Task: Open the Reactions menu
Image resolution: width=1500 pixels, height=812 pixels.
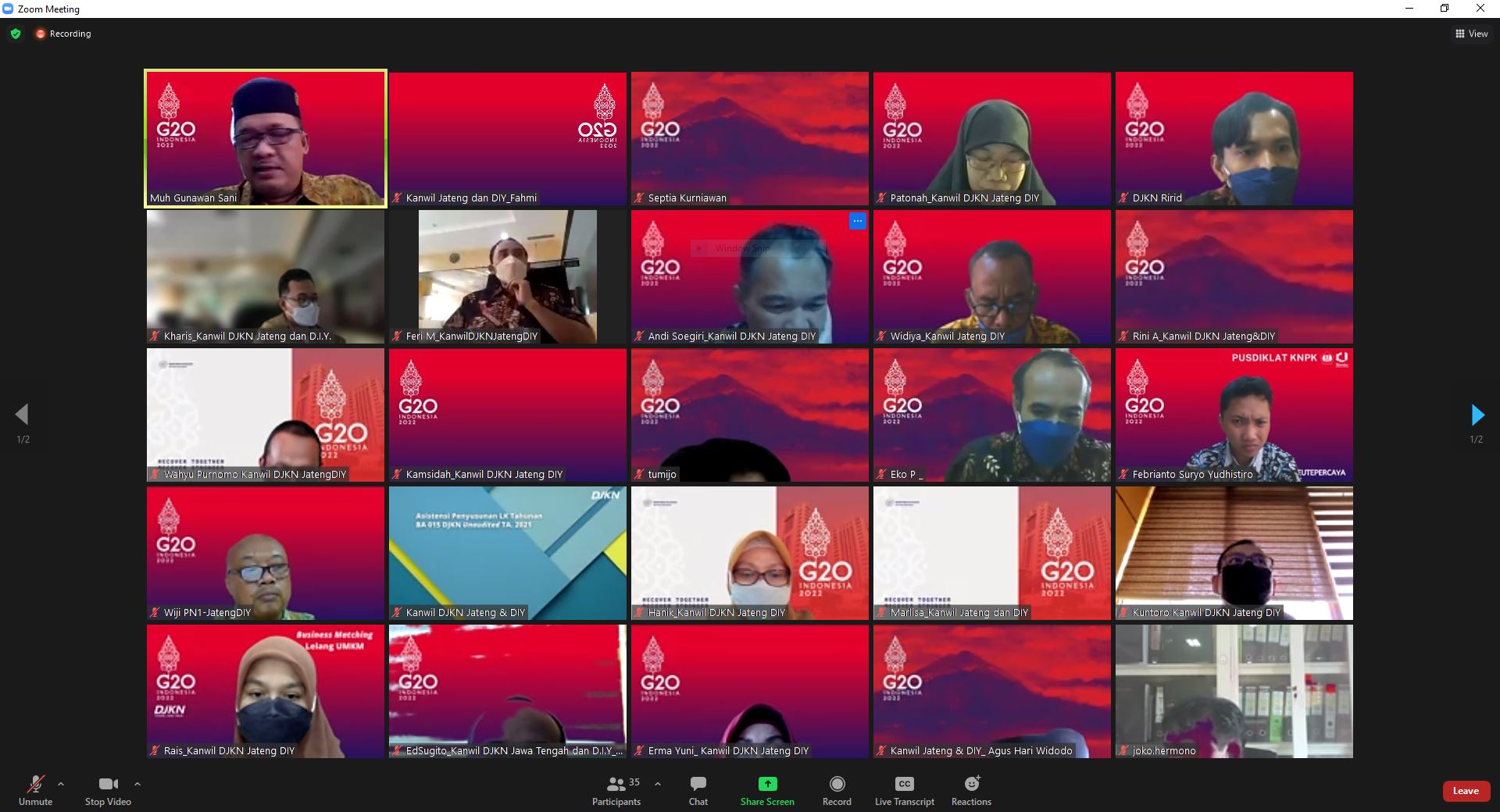Action: coord(971,789)
